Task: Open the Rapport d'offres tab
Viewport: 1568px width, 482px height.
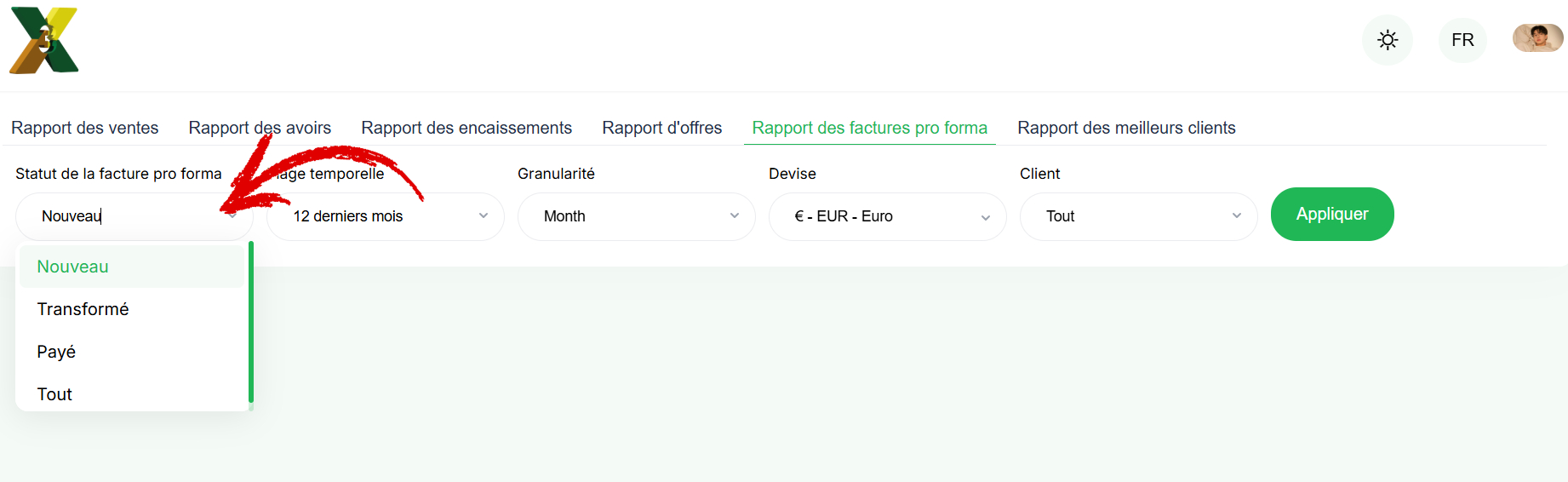Action: (x=662, y=128)
